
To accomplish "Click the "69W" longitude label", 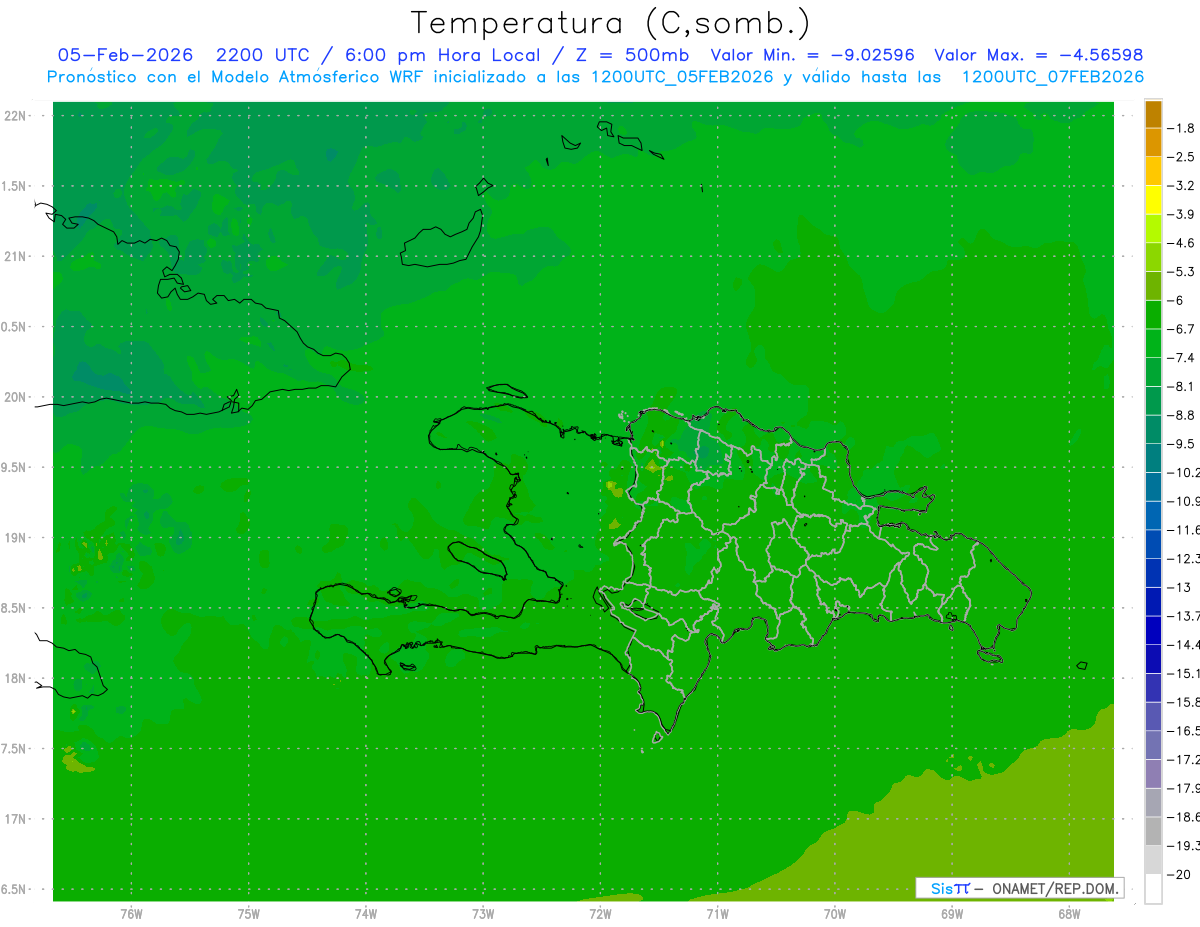I will coord(952,914).
